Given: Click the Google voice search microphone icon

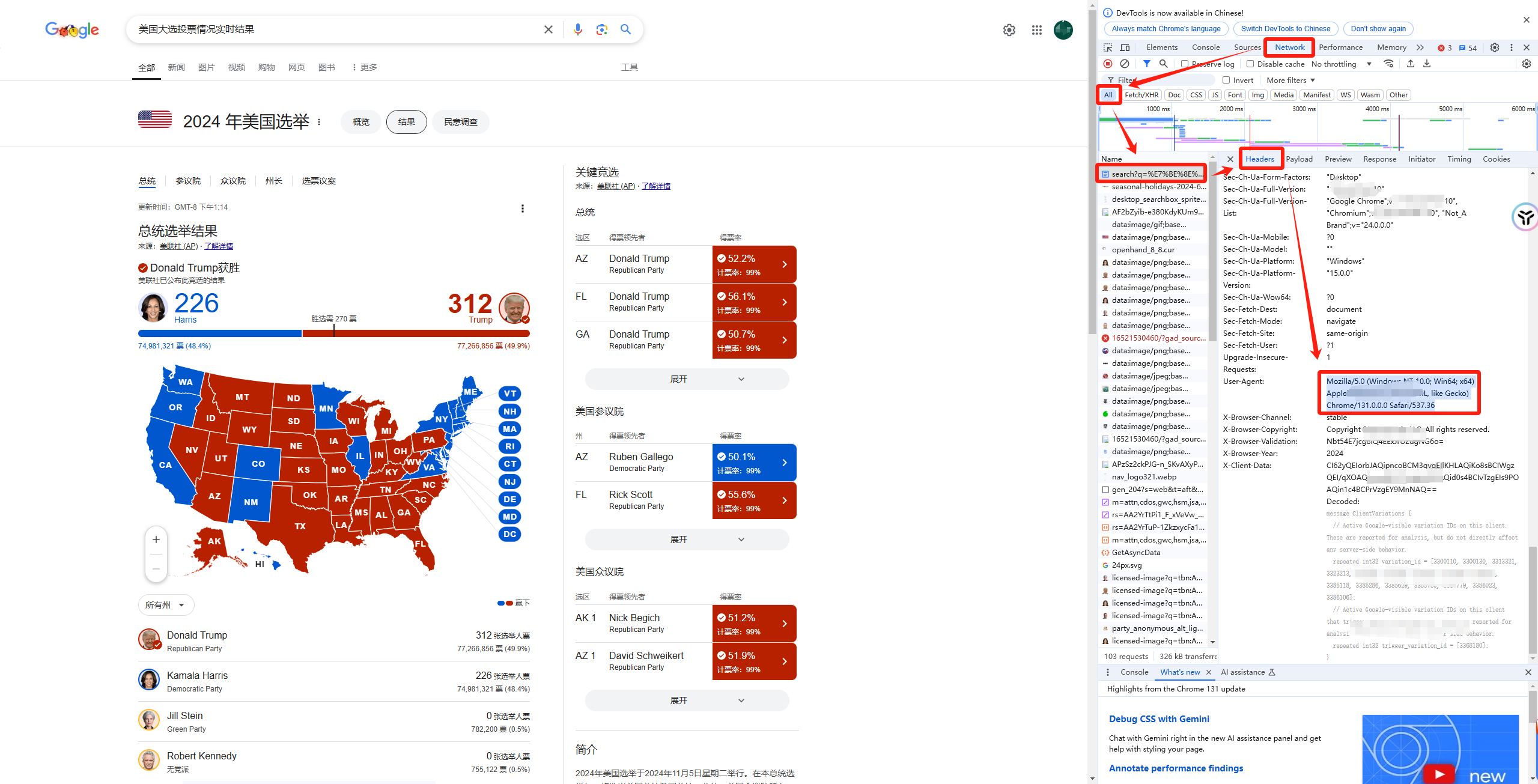Looking at the screenshot, I should click(x=577, y=29).
